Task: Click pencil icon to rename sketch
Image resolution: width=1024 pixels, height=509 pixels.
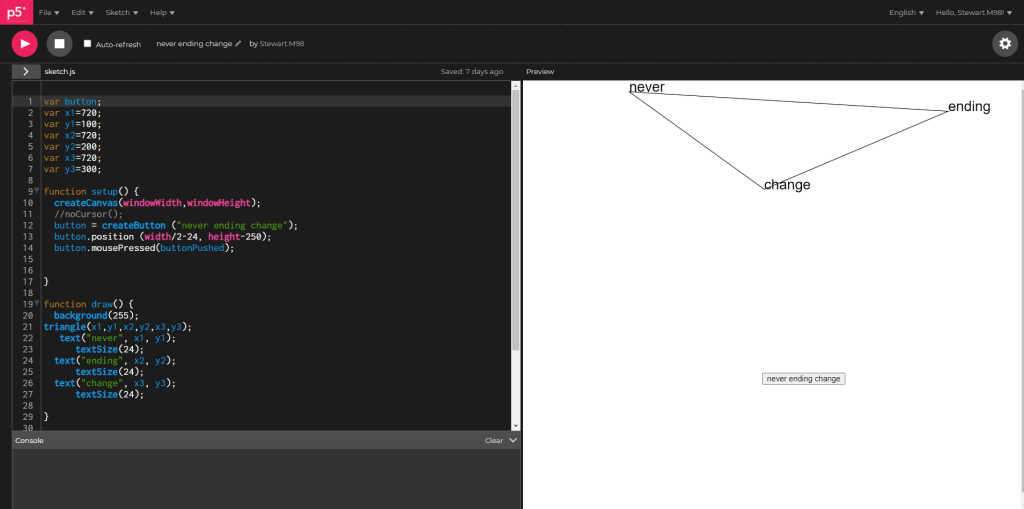Action: click(x=238, y=44)
